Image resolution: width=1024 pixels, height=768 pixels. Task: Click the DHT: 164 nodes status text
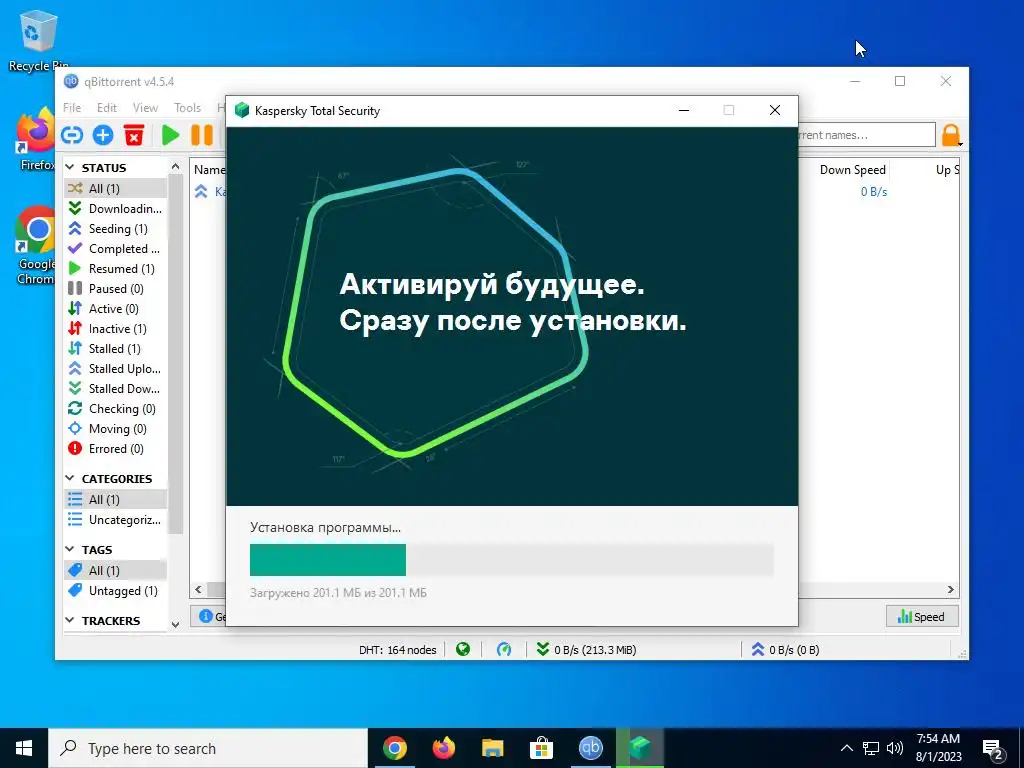(x=397, y=650)
